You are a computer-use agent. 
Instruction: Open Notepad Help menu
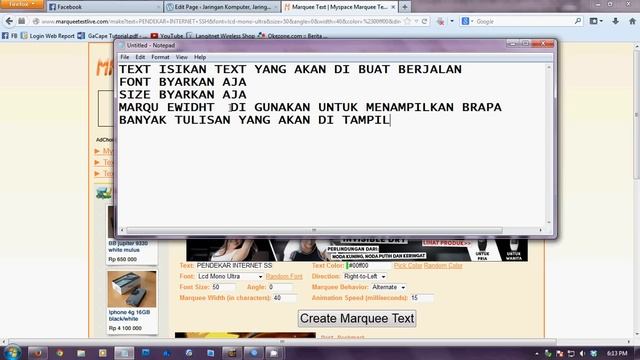click(x=200, y=57)
